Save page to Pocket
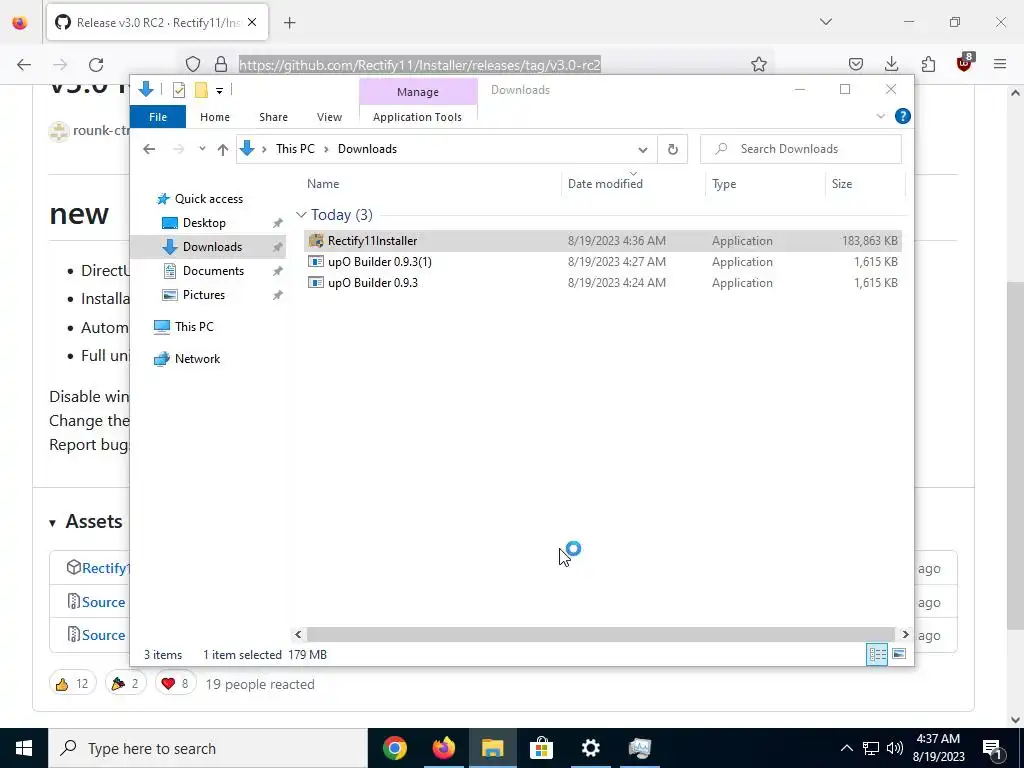 (x=856, y=64)
